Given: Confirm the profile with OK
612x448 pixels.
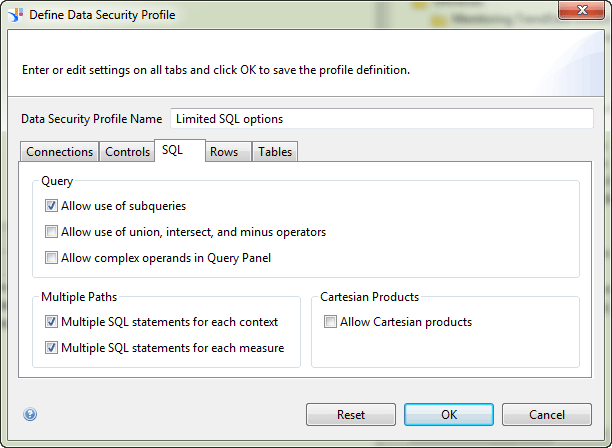Looking at the screenshot, I should pyautogui.click(x=449, y=414).
